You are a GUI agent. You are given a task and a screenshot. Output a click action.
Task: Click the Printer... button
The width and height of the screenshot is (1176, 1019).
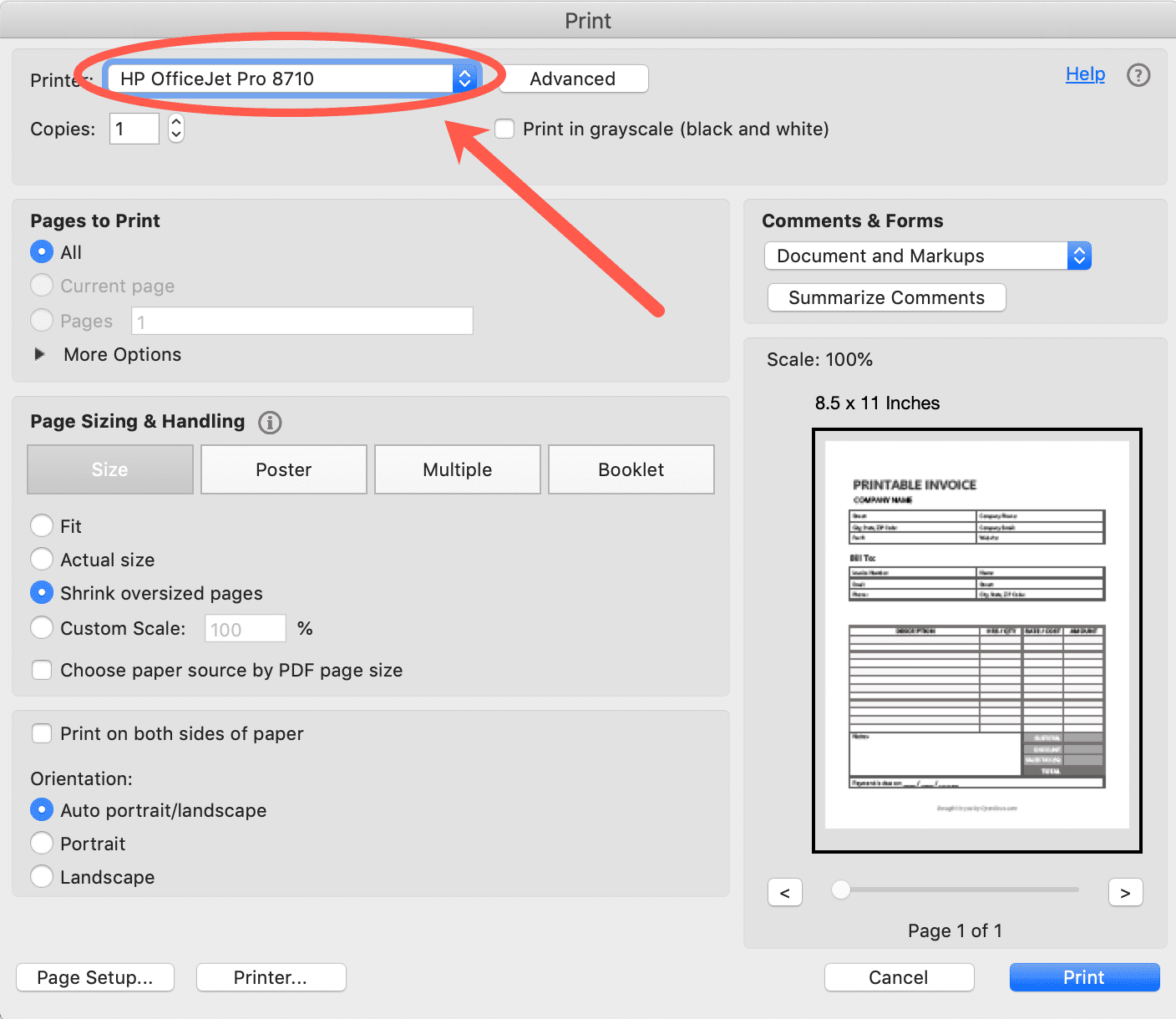(x=271, y=977)
